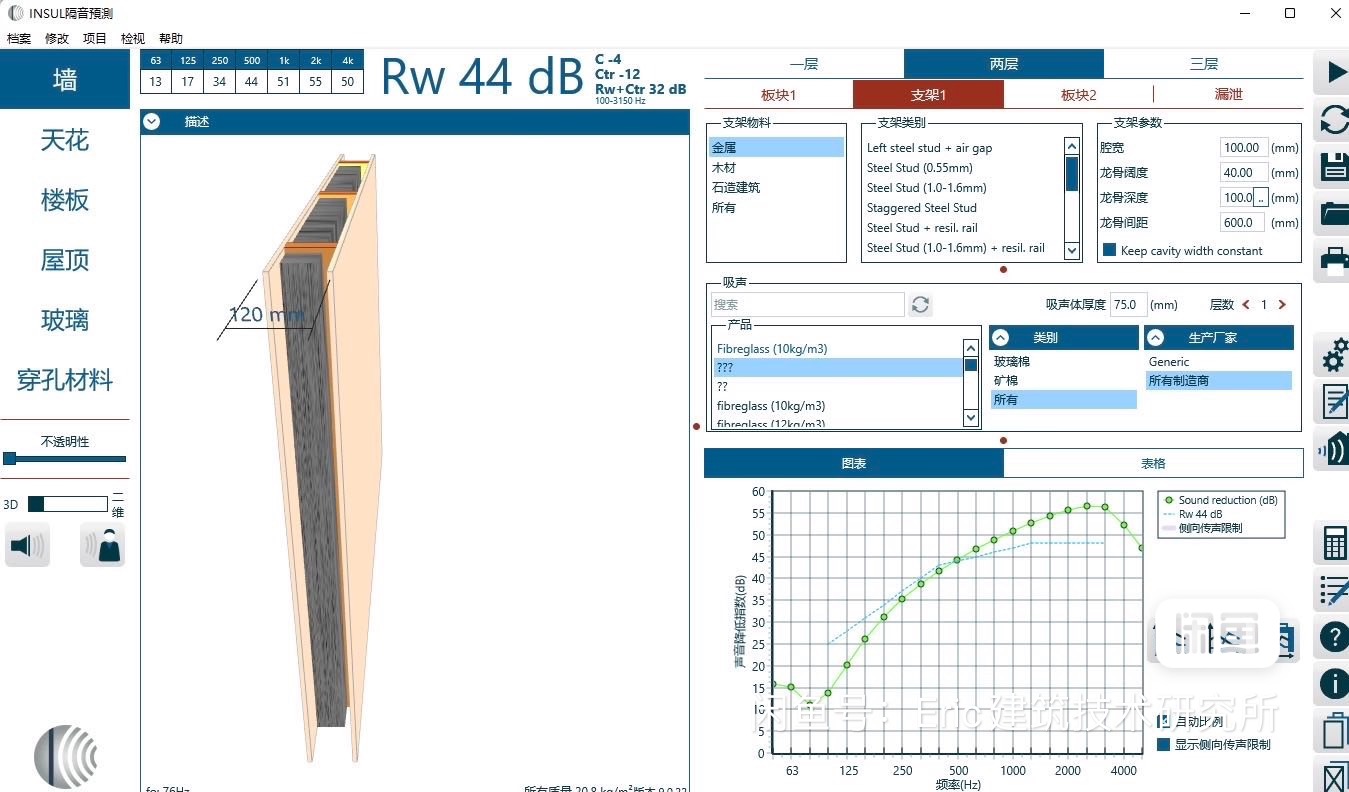Click the refresh icon in right toolbar
The width and height of the screenshot is (1349, 792).
tap(1335, 121)
